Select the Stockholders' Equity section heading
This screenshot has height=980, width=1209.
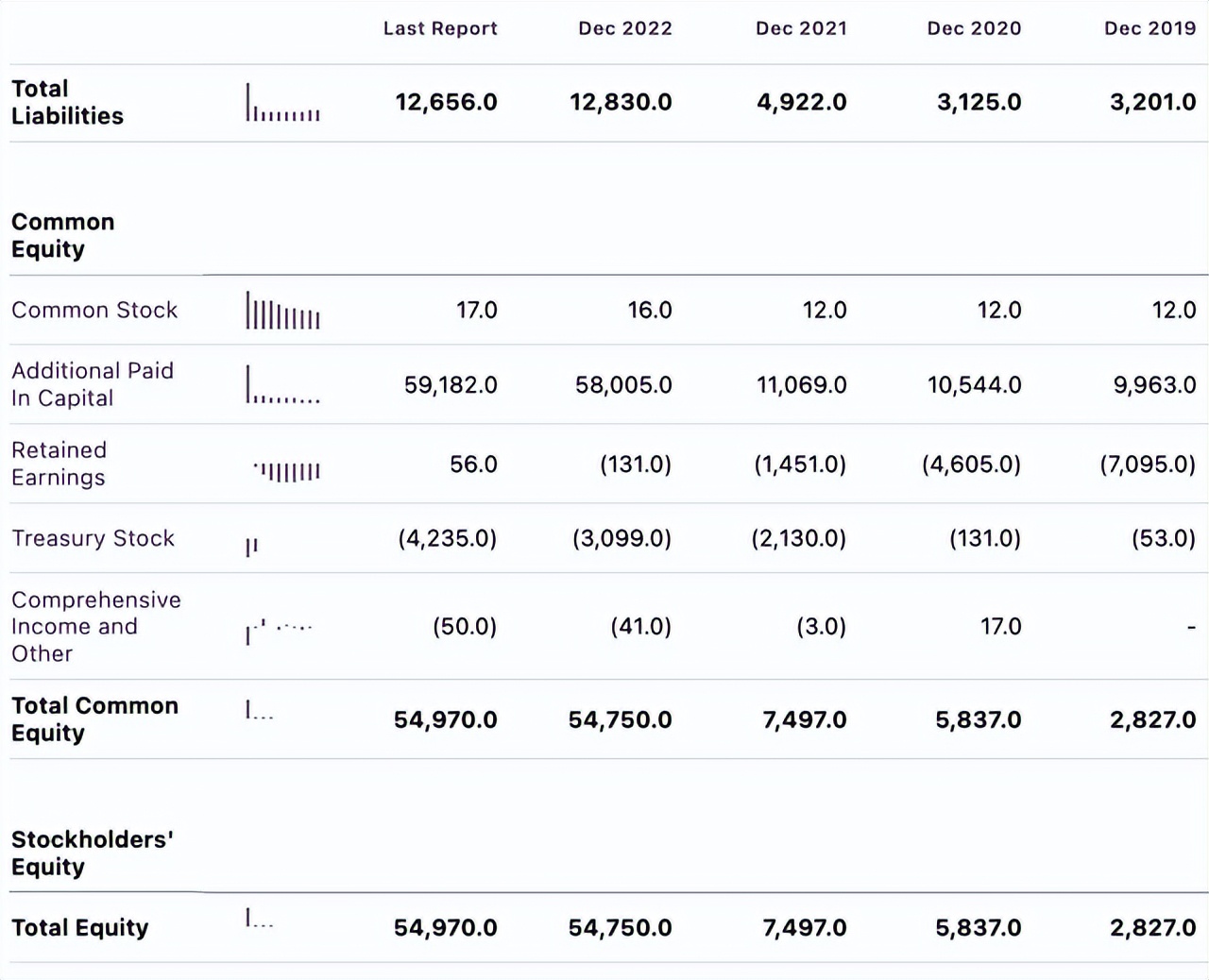(92, 853)
